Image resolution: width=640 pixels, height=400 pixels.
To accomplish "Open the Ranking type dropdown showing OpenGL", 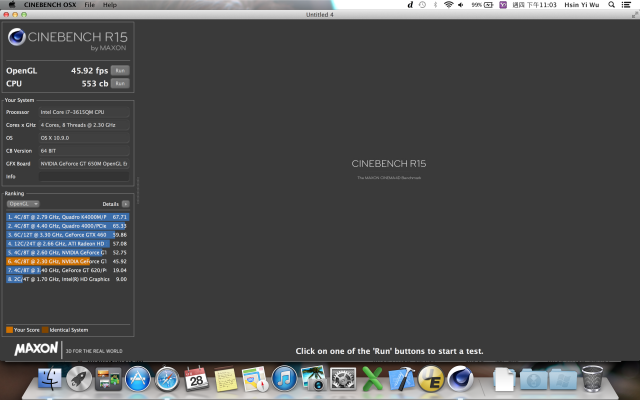I will pyautogui.click(x=23, y=204).
